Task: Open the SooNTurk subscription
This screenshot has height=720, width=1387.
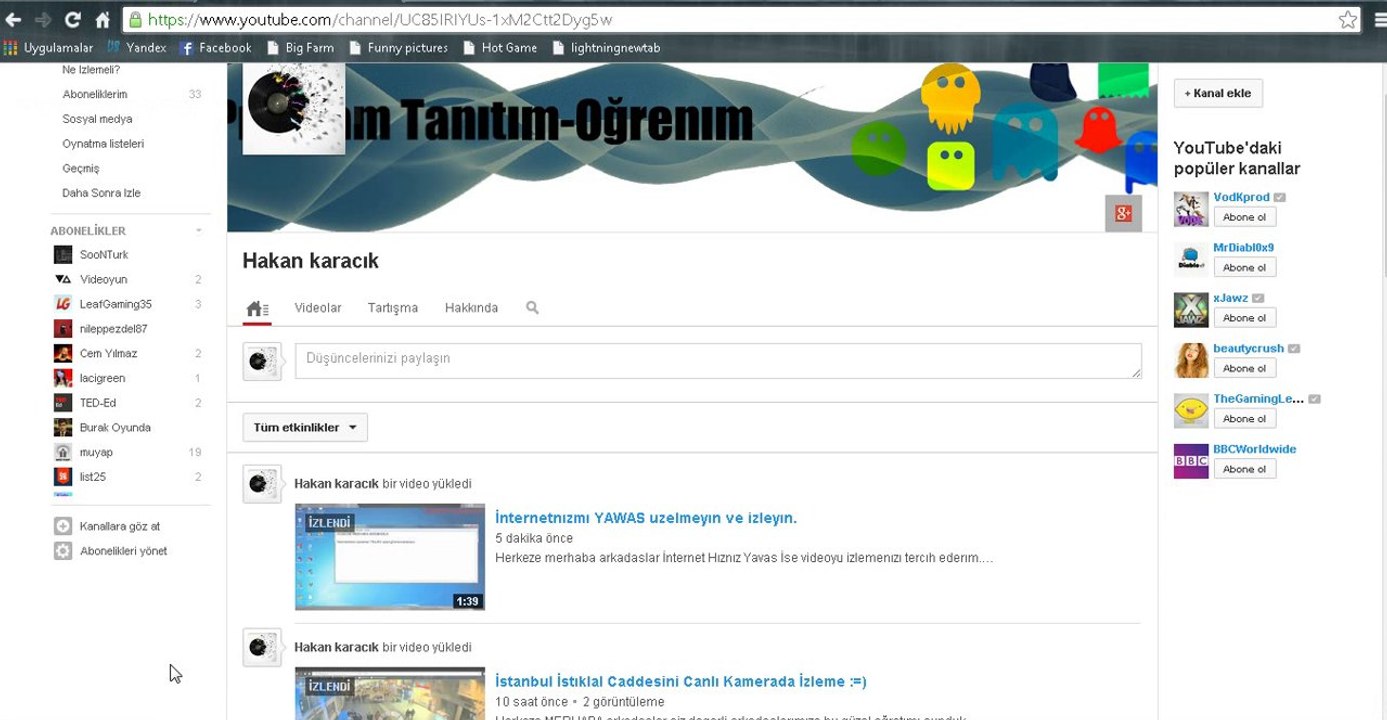Action: tap(104, 255)
